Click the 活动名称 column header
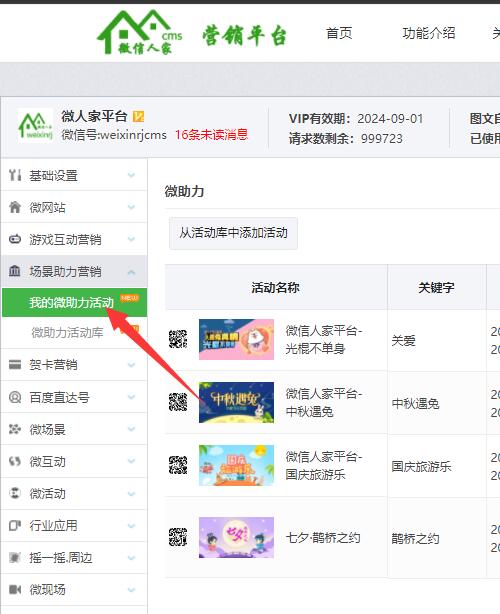 click(x=276, y=287)
